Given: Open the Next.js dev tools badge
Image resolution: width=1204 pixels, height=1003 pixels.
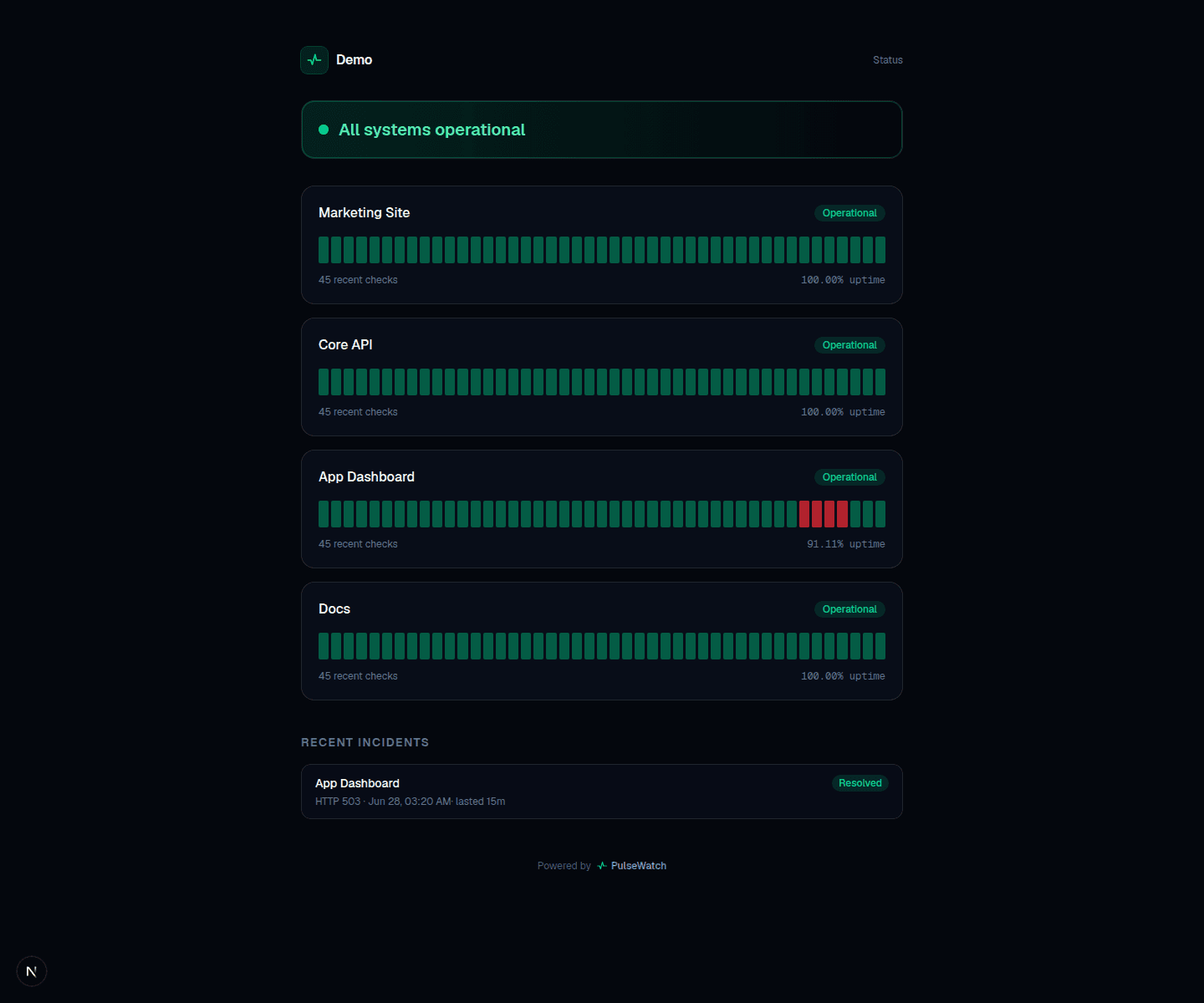Looking at the screenshot, I should [32, 971].
